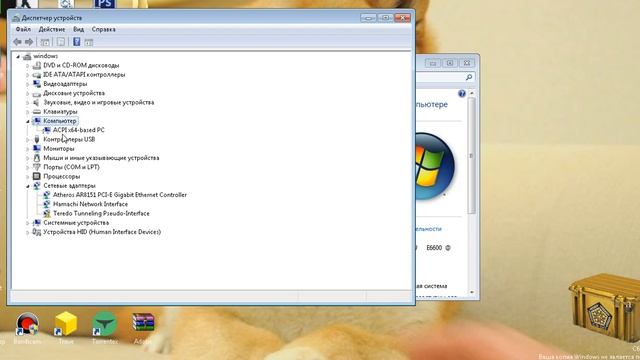Click the Процессоры chip icon

coord(37,176)
